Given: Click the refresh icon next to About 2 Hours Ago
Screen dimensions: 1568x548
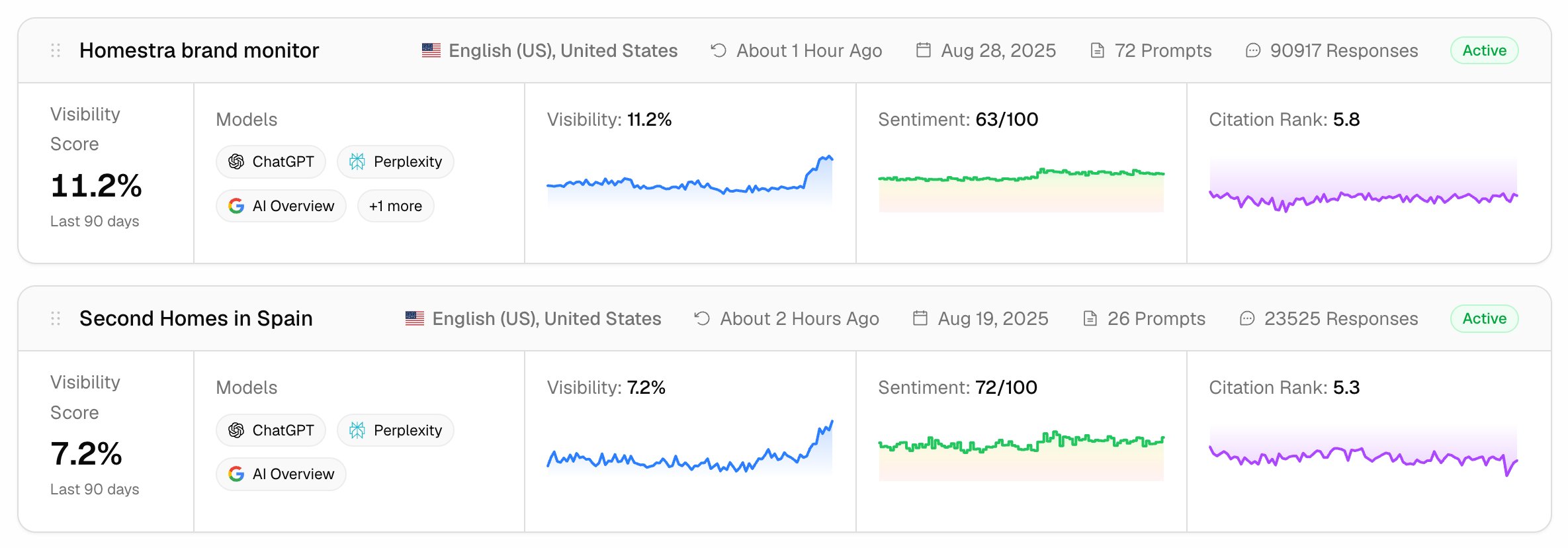Looking at the screenshot, I should tap(702, 318).
